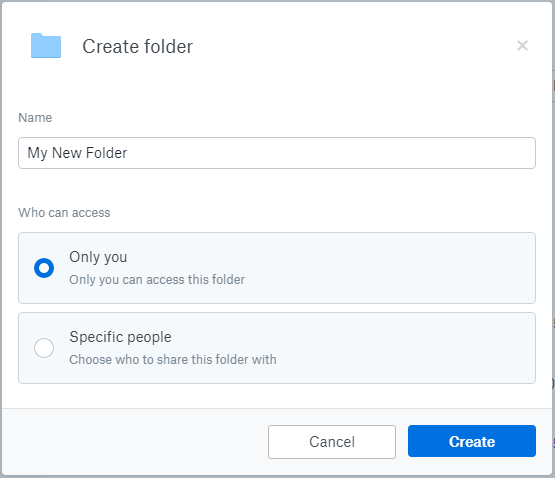The width and height of the screenshot is (555, 478).
Task: Click empty space right of folder name text
Action: pos(329,153)
